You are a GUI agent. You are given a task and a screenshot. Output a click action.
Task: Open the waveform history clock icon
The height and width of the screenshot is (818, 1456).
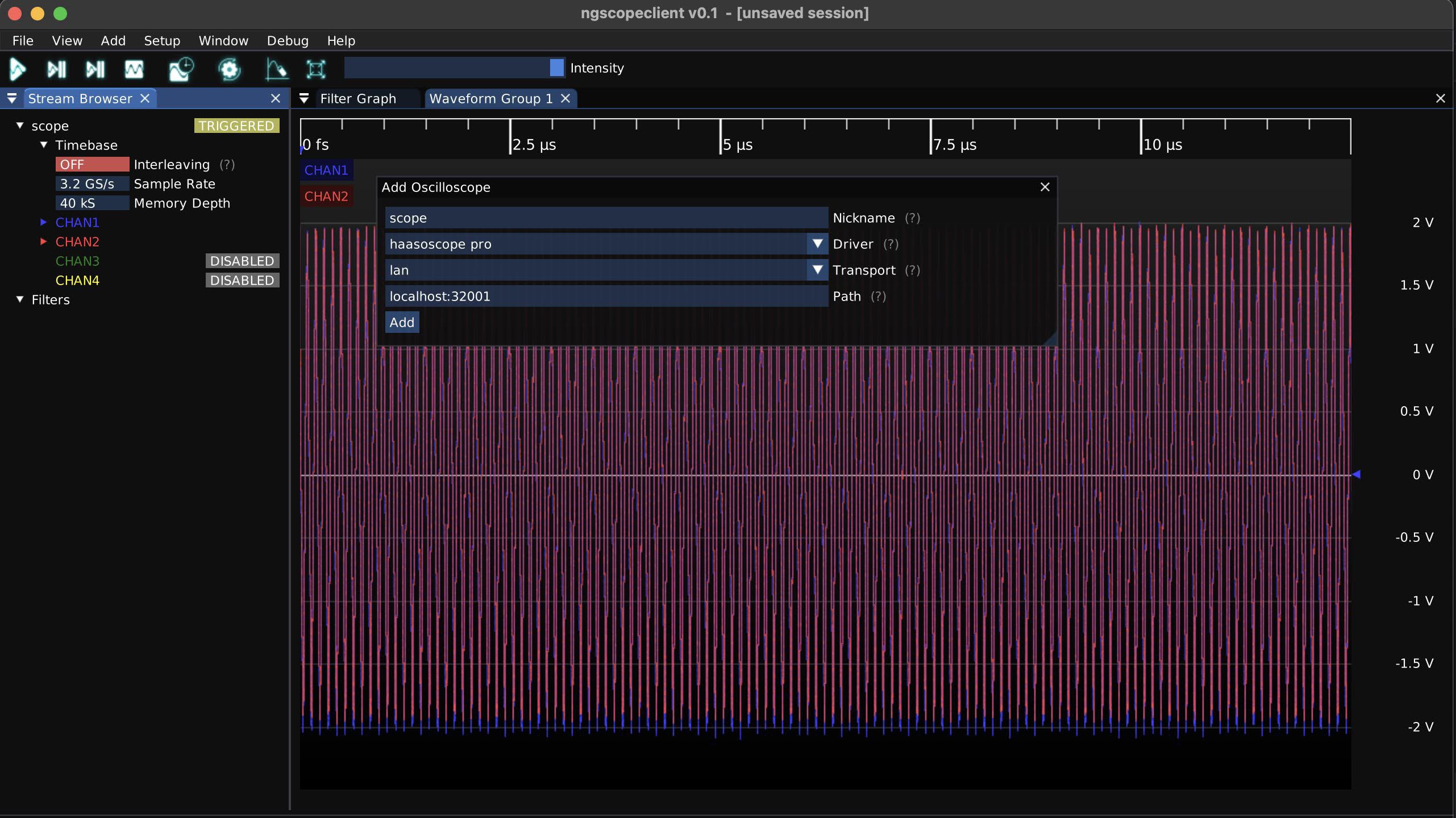[x=181, y=69]
